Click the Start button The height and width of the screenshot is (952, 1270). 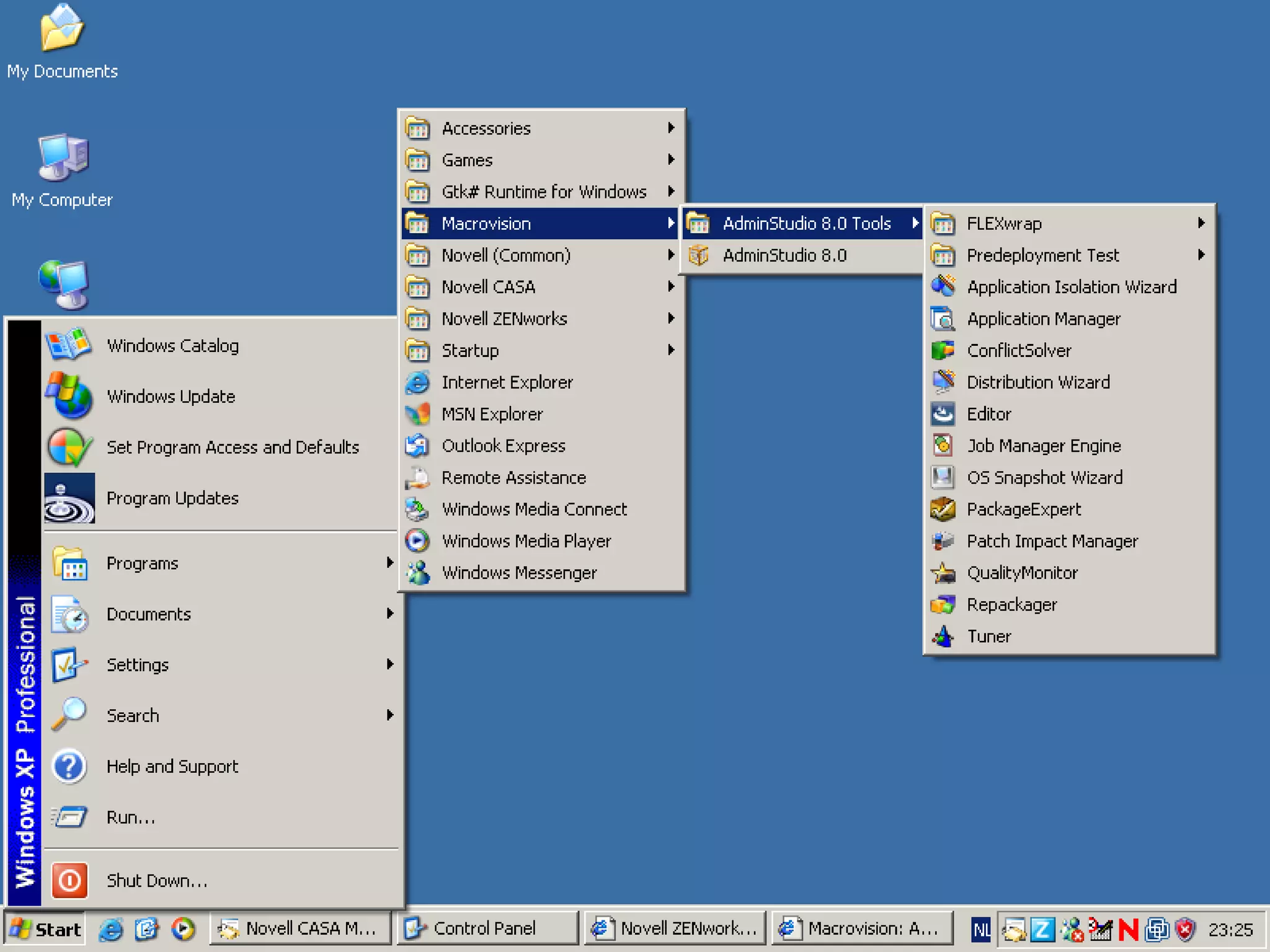[x=45, y=928]
